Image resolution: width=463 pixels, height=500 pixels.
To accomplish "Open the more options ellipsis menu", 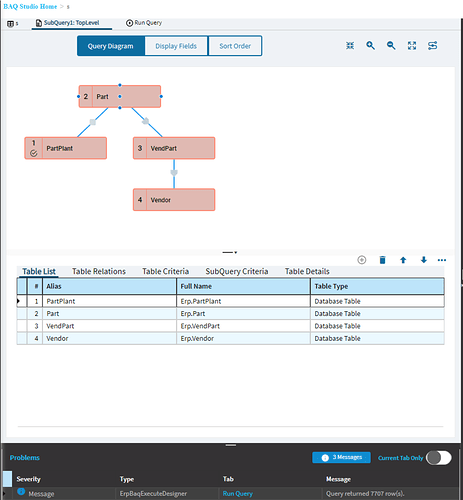I will point(442,260).
